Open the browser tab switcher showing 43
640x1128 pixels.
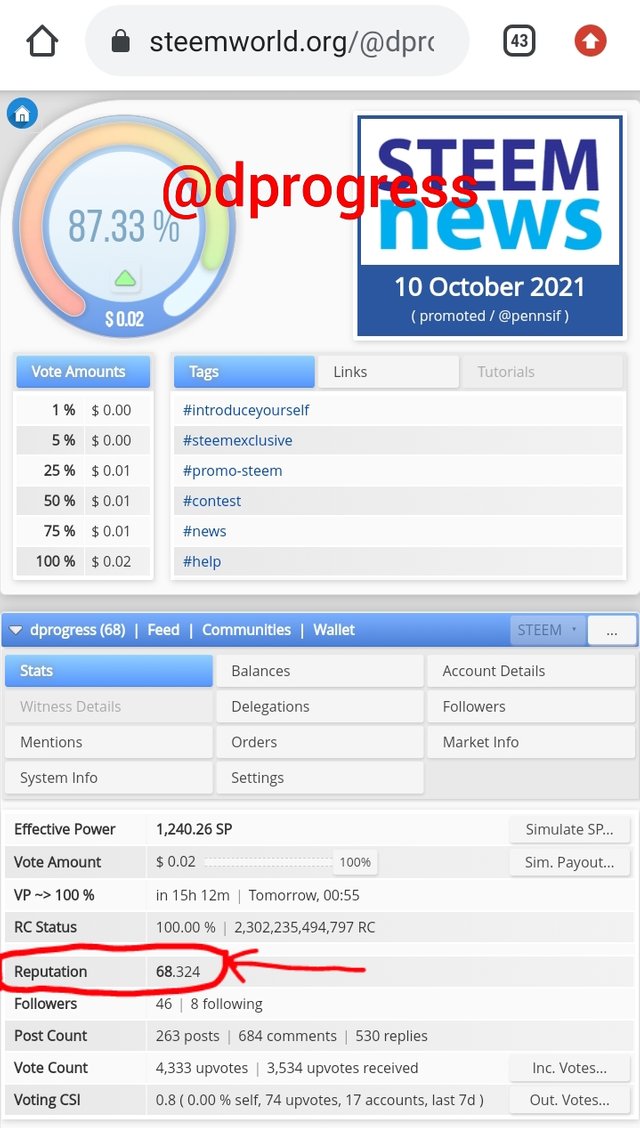point(518,41)
